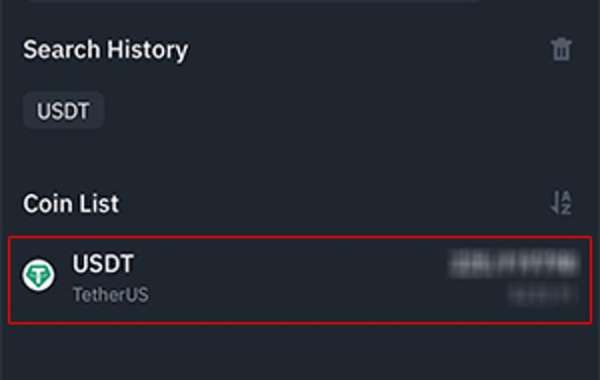Viewport: 600px width, 380px height.
Task: Re-run the USDT search from history
Action: (x=64, y=110)
